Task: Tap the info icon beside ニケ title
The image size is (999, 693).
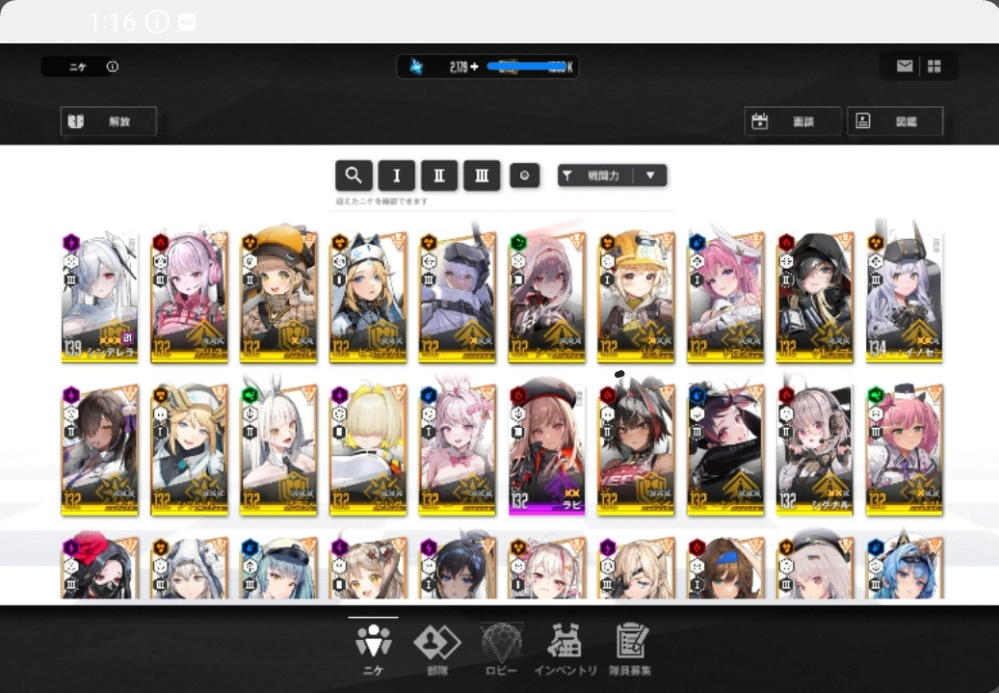Action: pos(112,66)
